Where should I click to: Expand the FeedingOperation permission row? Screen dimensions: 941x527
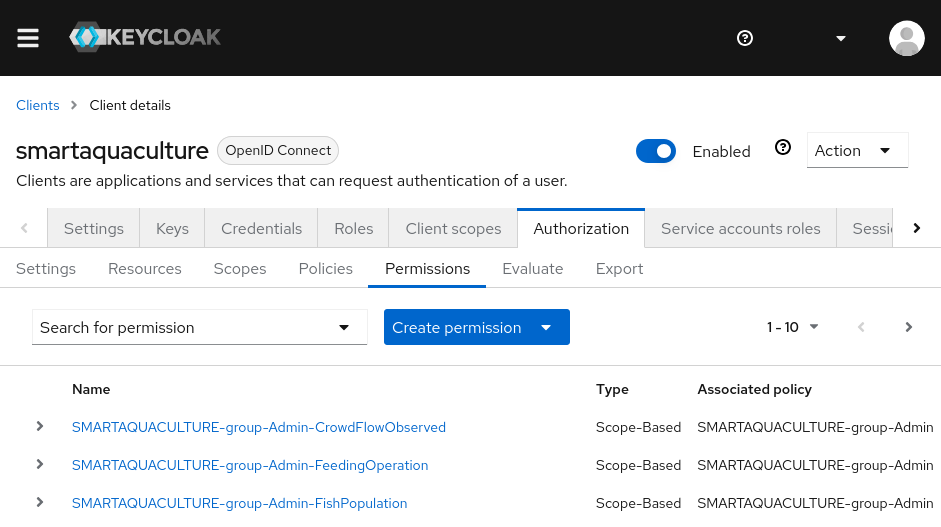pos(40,464)
